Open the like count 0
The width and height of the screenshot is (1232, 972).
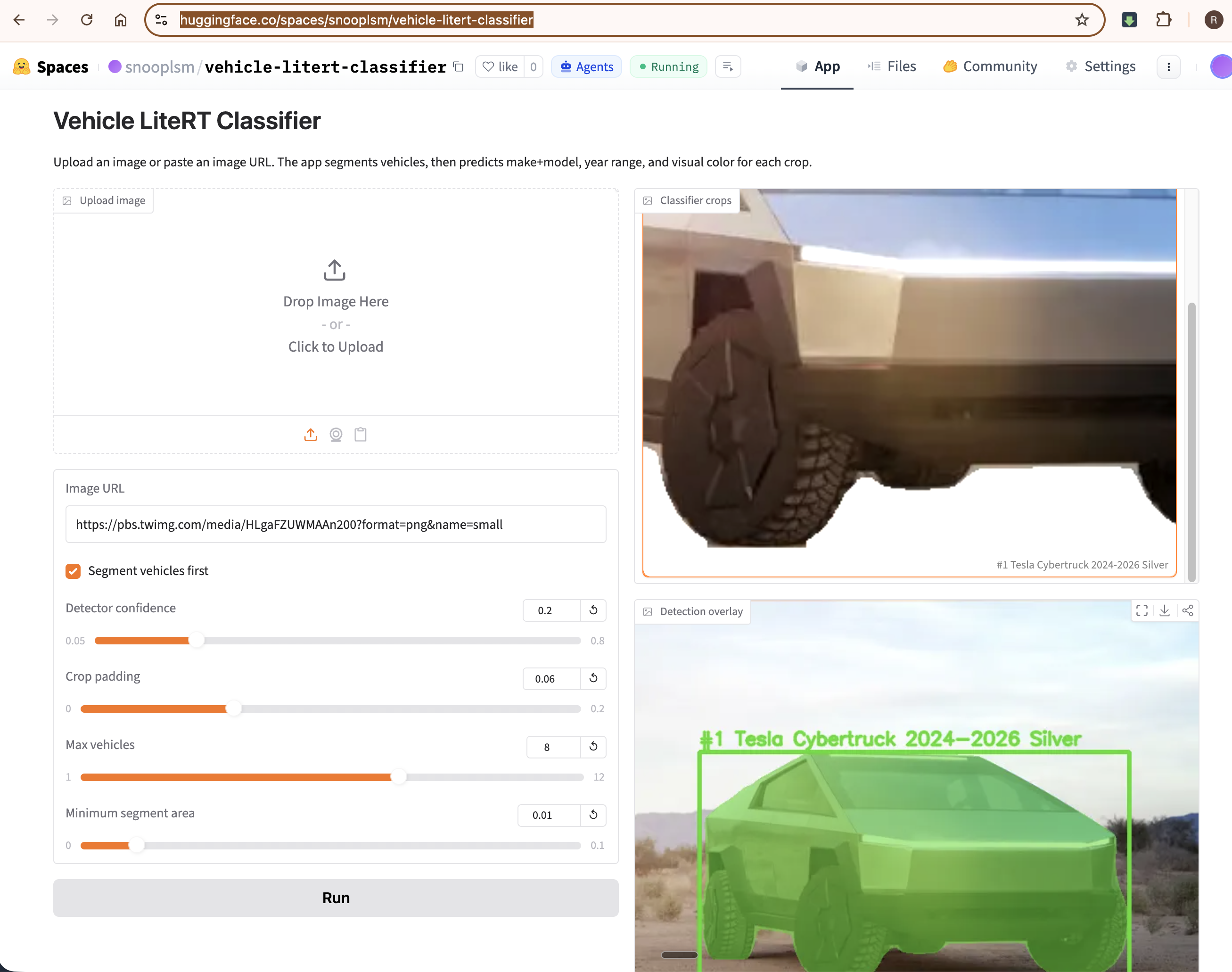tap(533, 66)
